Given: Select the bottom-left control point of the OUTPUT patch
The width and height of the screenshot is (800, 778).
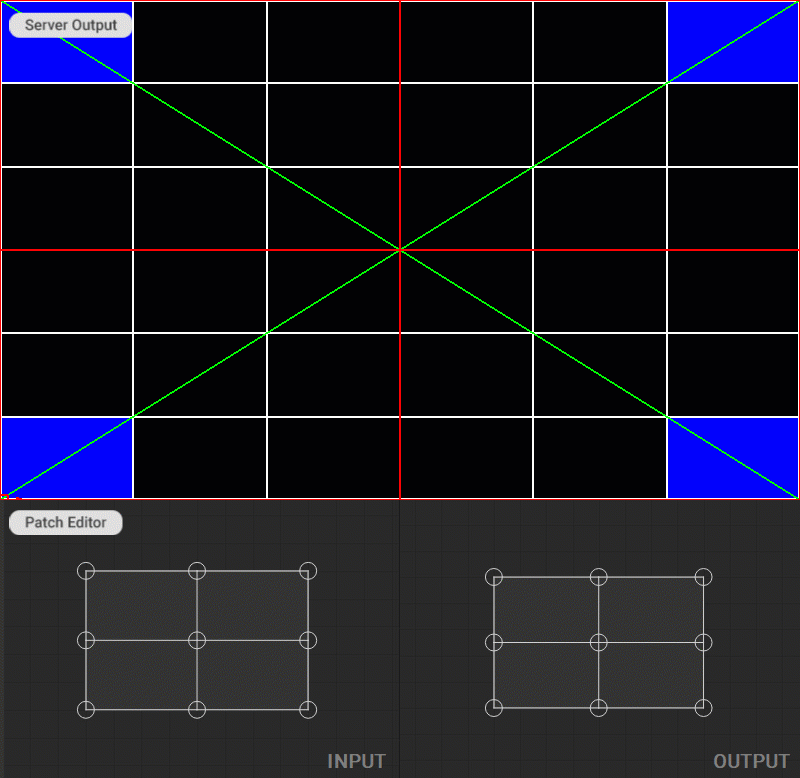Looking at the screenshot, I should tap(494, 708).
